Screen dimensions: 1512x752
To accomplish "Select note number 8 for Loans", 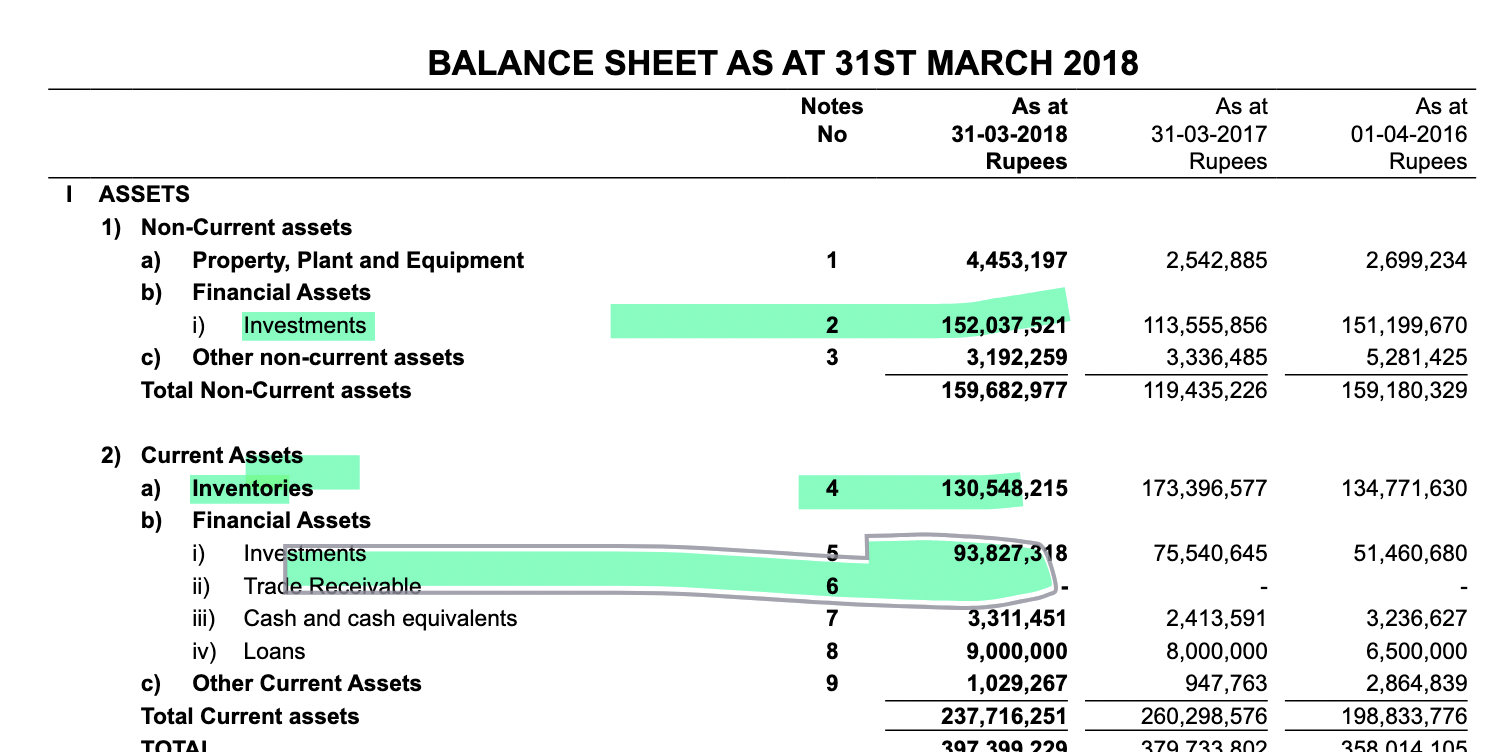I will (x=832, y=652).
